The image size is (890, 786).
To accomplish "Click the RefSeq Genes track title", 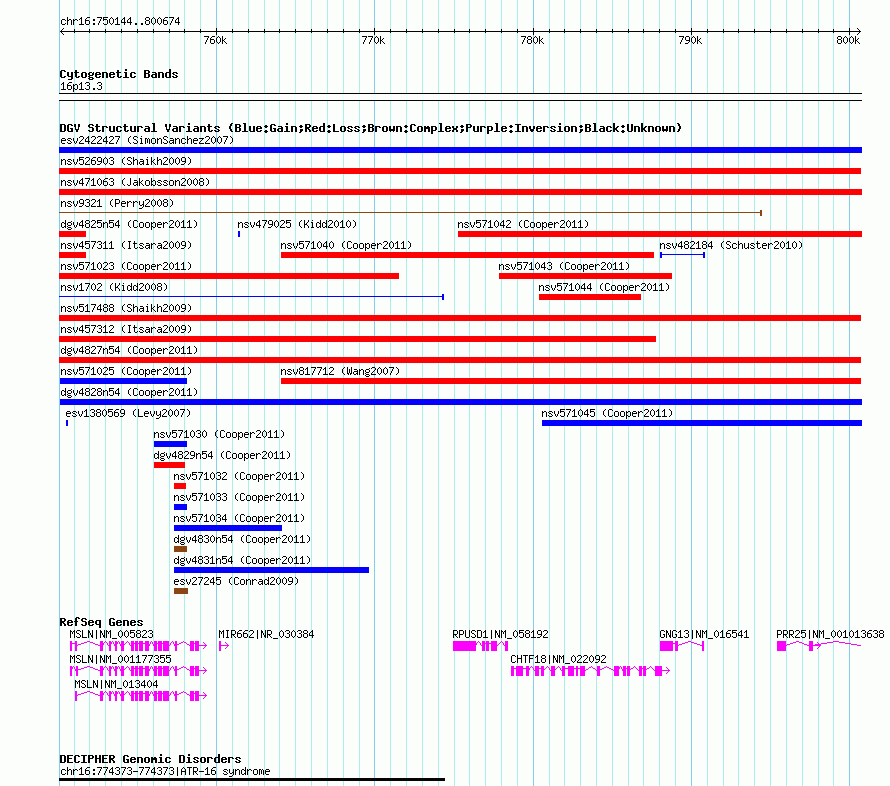I will point(101,622).
